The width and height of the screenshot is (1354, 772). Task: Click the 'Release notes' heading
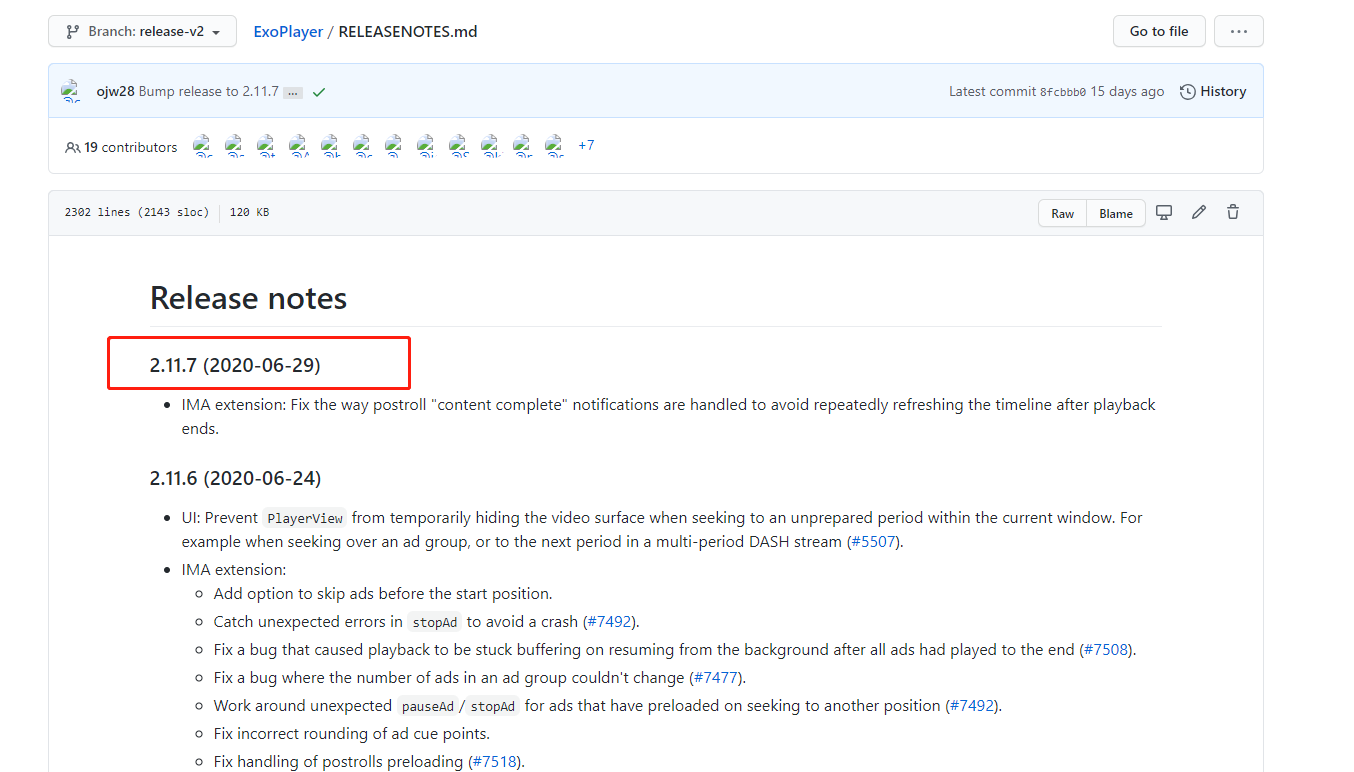(248, 298)
